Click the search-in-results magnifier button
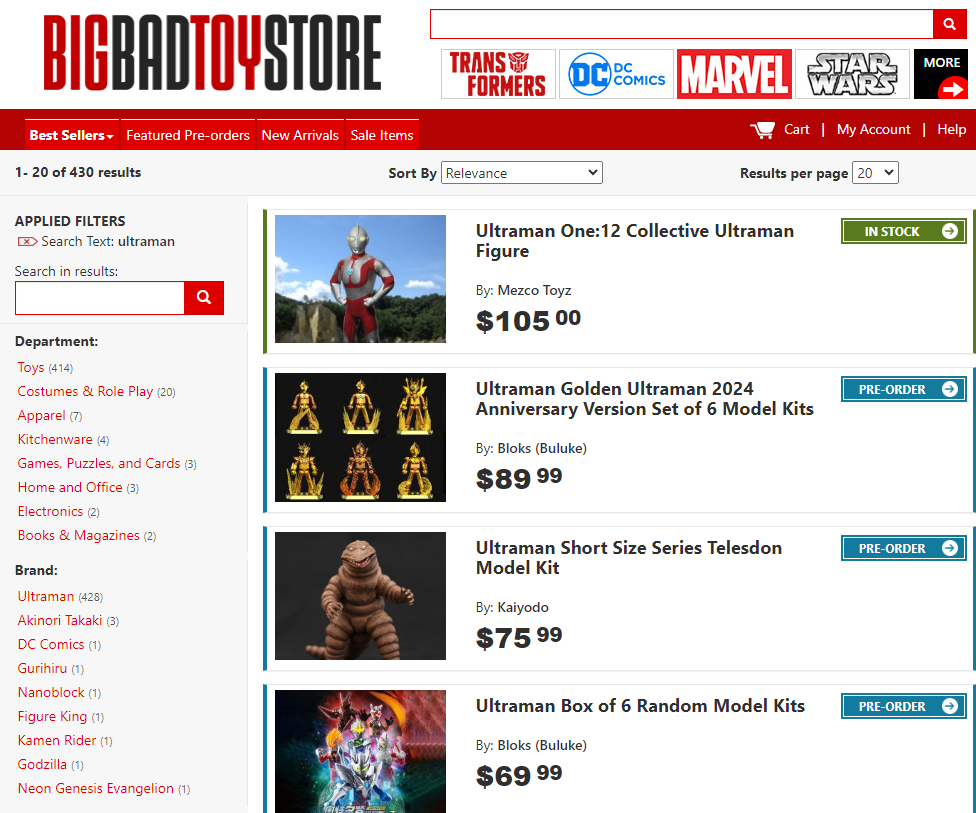This screenshot has height=813, width=976. click(204, 298)
